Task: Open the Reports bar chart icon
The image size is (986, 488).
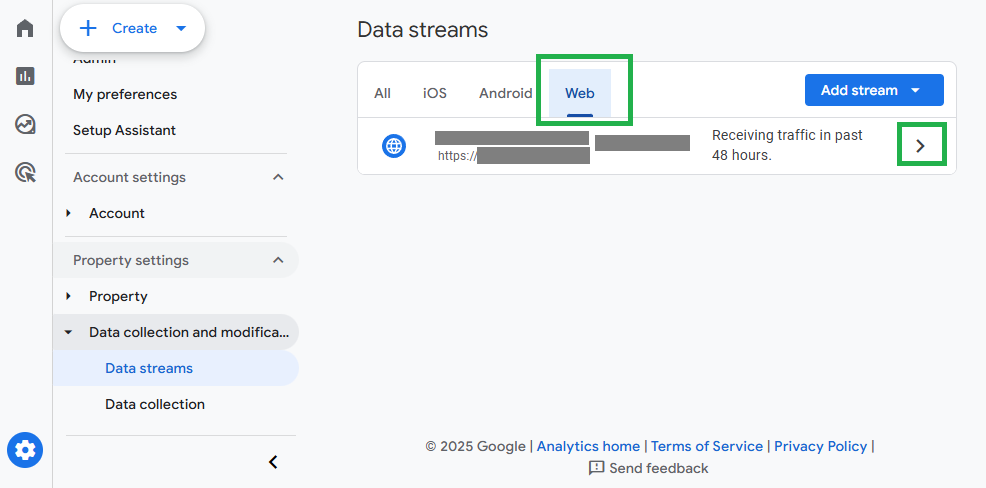Action: point(25,76)
